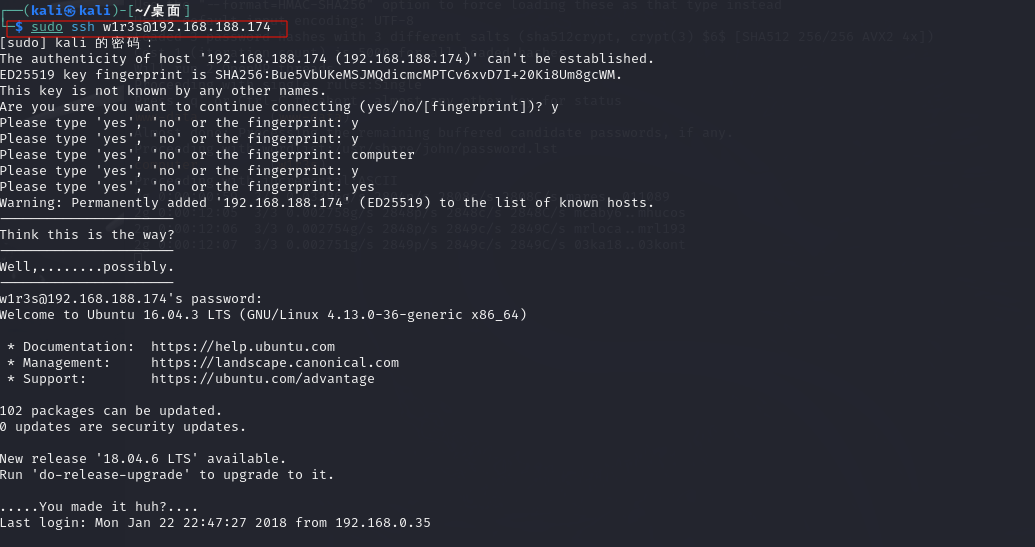Image resolution: width=1035 pixels, height=547 pixels.
Task: Click the w1r3s password prompt line
Action: 131,299
